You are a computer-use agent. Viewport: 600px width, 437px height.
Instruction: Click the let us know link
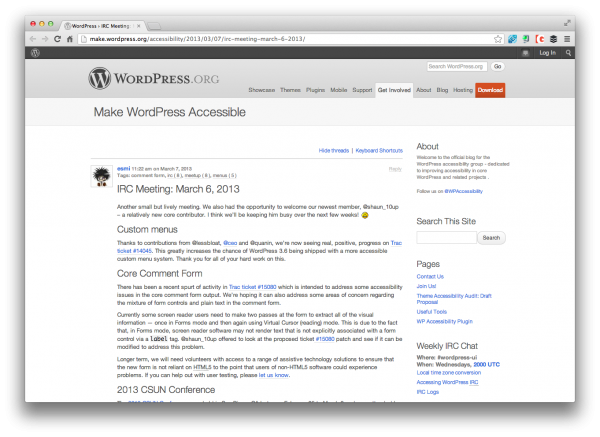pyautogui.click(x=274, y=375)
